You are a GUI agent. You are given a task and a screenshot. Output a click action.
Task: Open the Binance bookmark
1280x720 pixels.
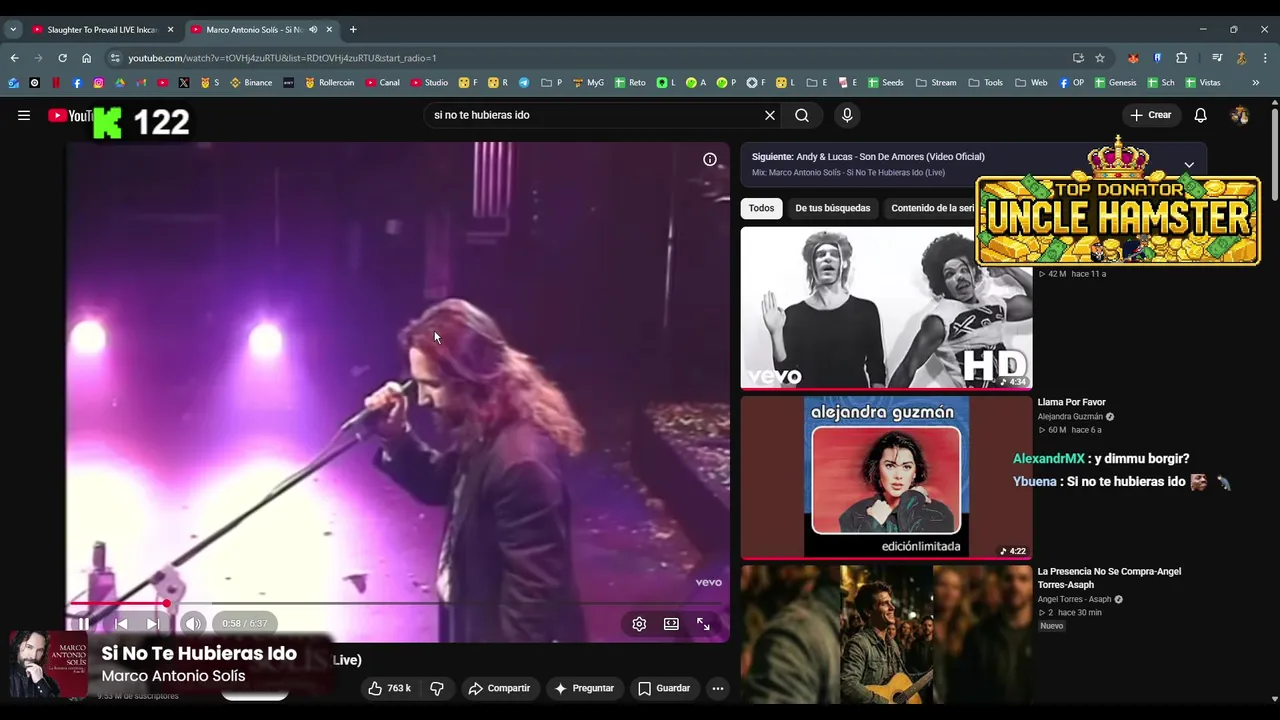click(x=251, y=83)
